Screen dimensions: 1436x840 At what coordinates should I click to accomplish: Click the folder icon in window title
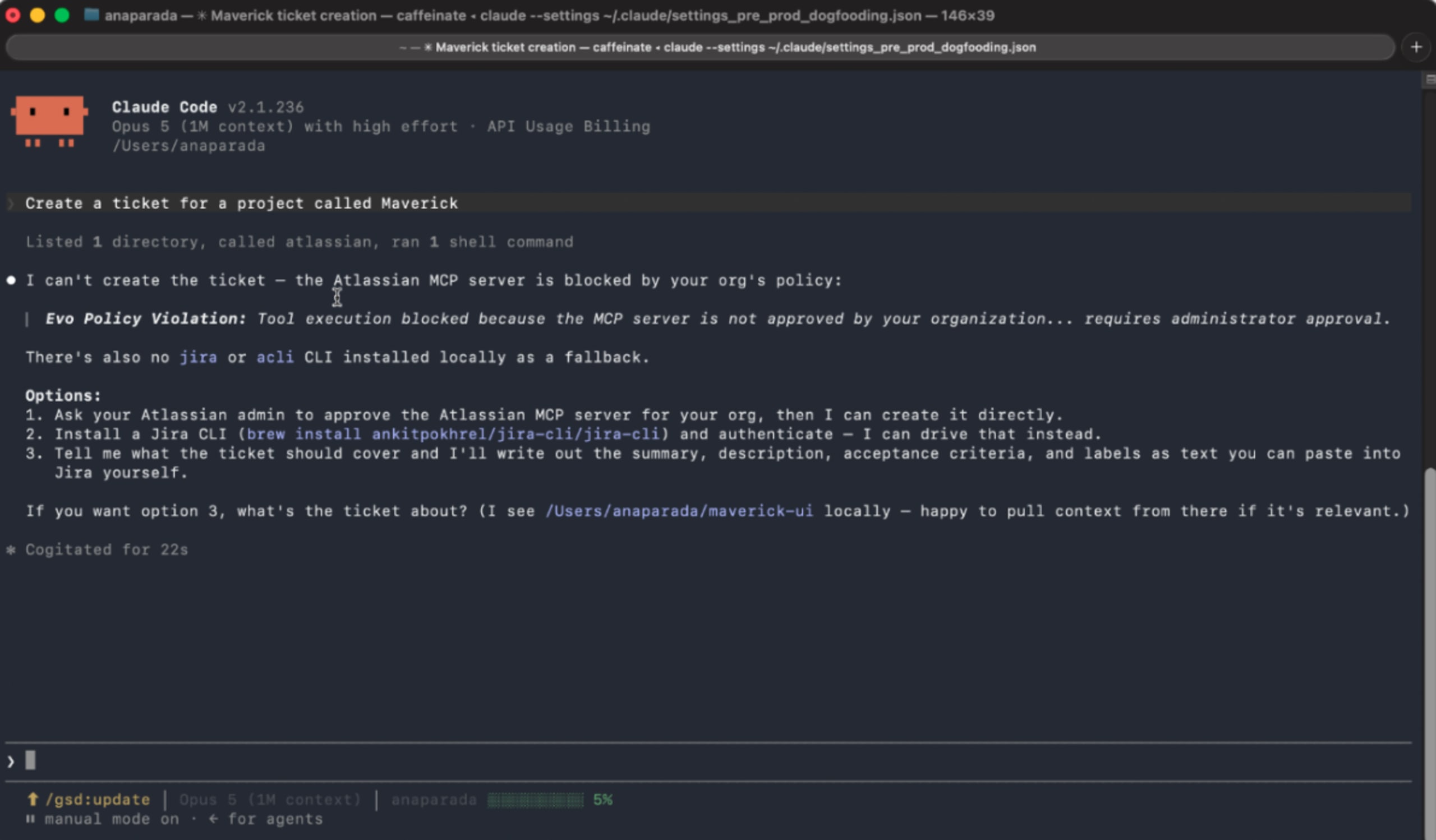[x=91, y=15]
